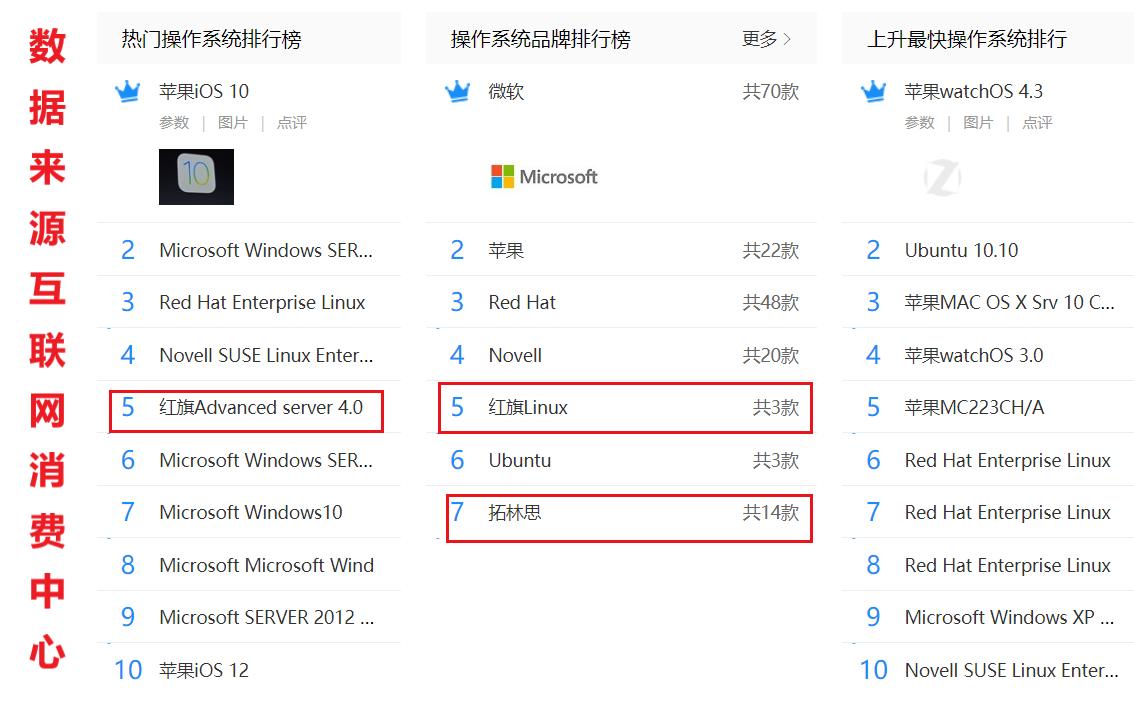Image resolution: width=1134 pixels, height=718 pixels.
Task: Click 共3款 count for 红旗Linux
Action: 776,408
